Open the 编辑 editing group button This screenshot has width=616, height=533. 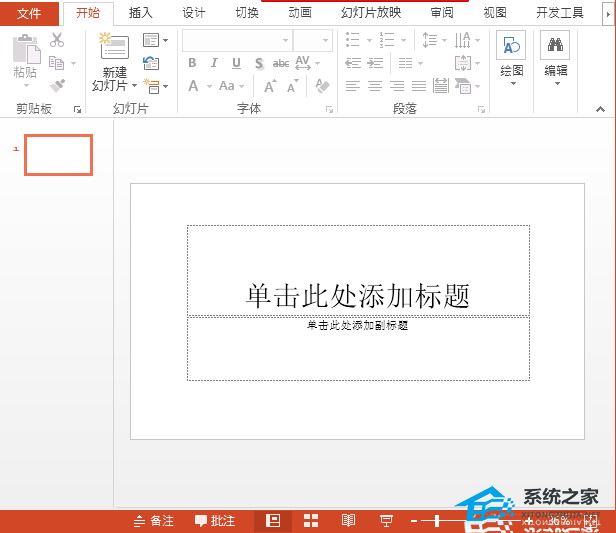pos(556,58)
